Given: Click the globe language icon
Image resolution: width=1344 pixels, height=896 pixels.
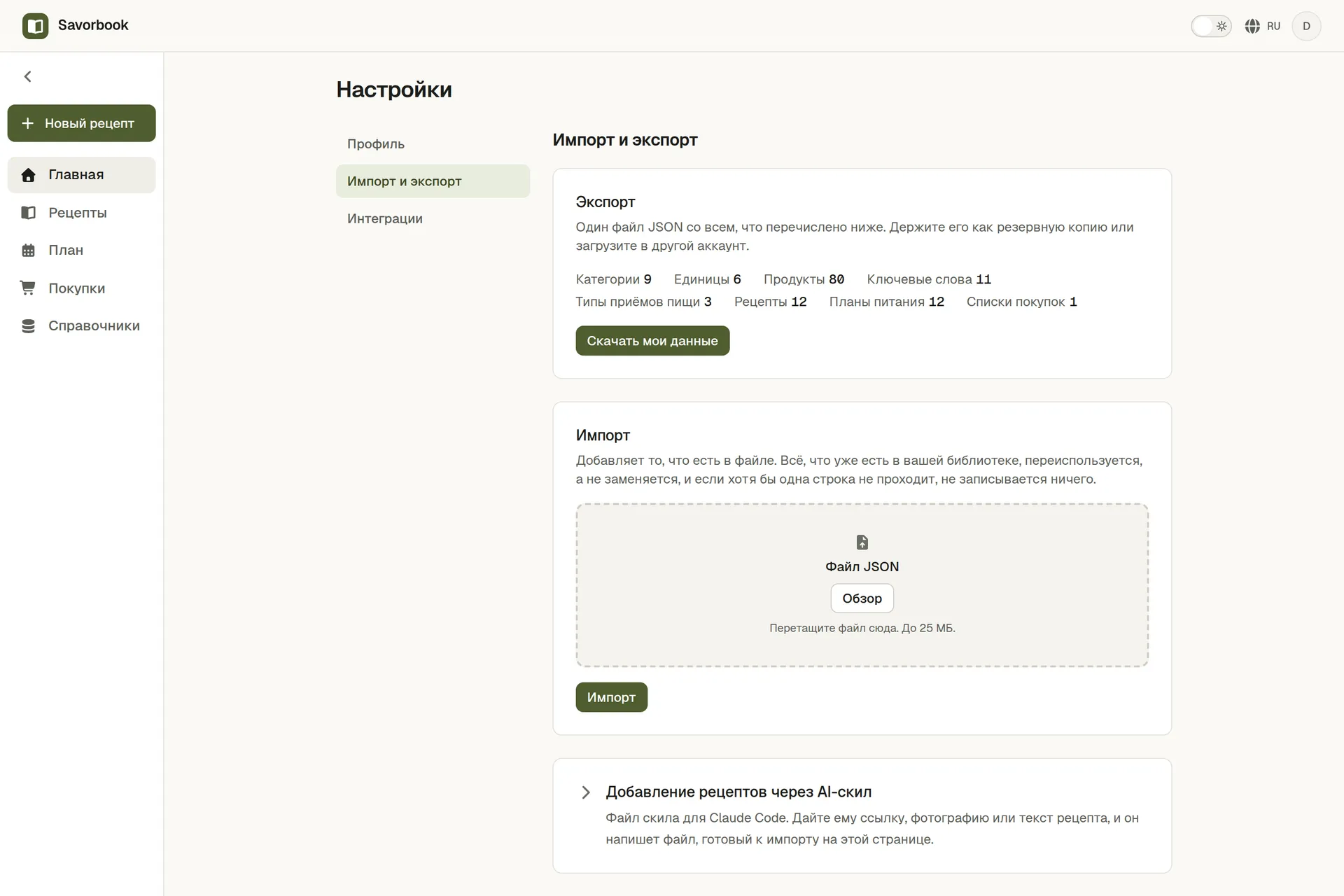Looking at the screenshot, I should tap(1252, 26).
